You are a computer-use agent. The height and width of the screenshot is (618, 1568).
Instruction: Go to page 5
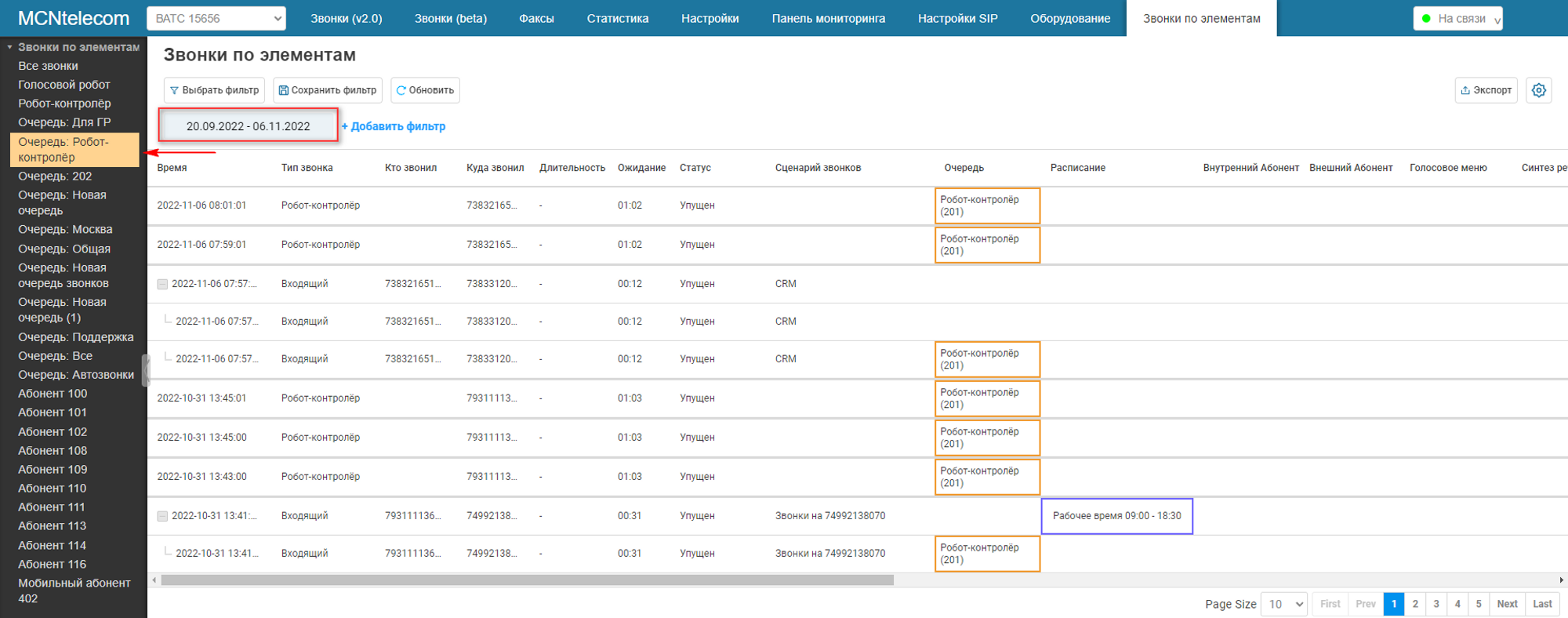[x=1479, y=604]
